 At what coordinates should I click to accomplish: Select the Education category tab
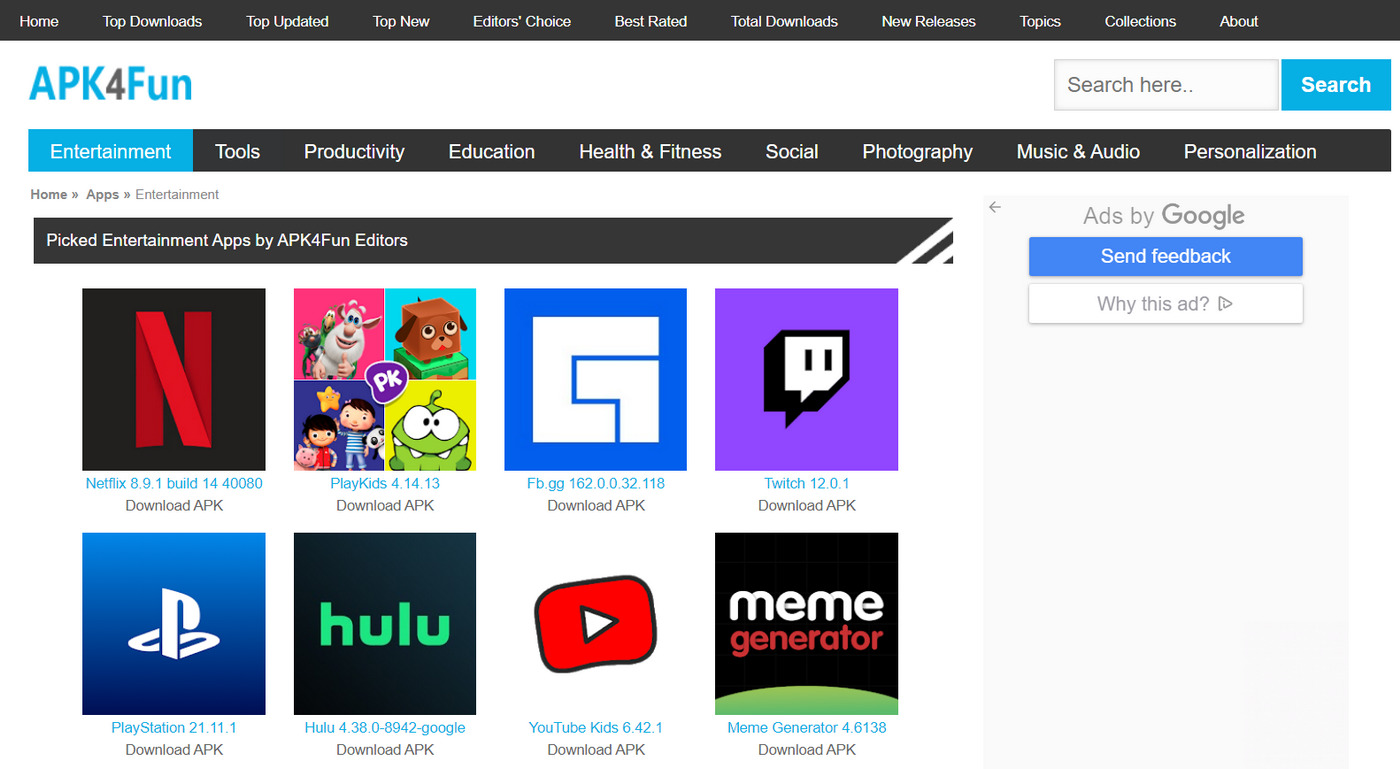492,151
